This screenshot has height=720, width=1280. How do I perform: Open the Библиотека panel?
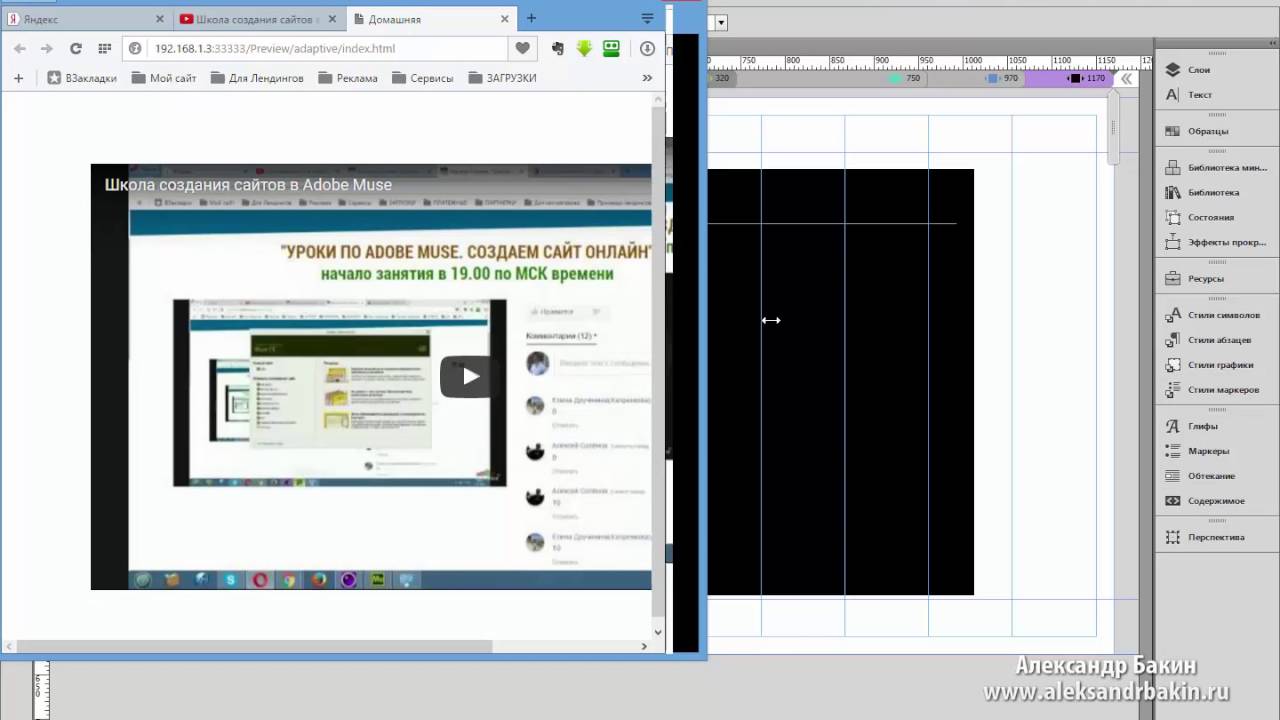tap(1201, 192)
